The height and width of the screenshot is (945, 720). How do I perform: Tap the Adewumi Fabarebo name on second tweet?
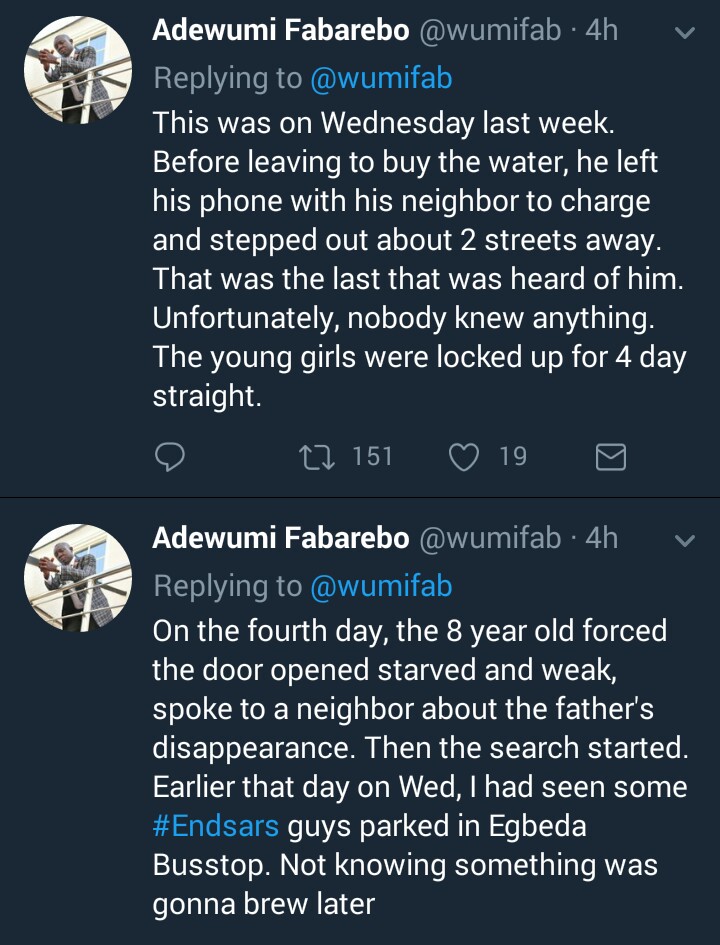pyautogui.click(x=280, y=539)
